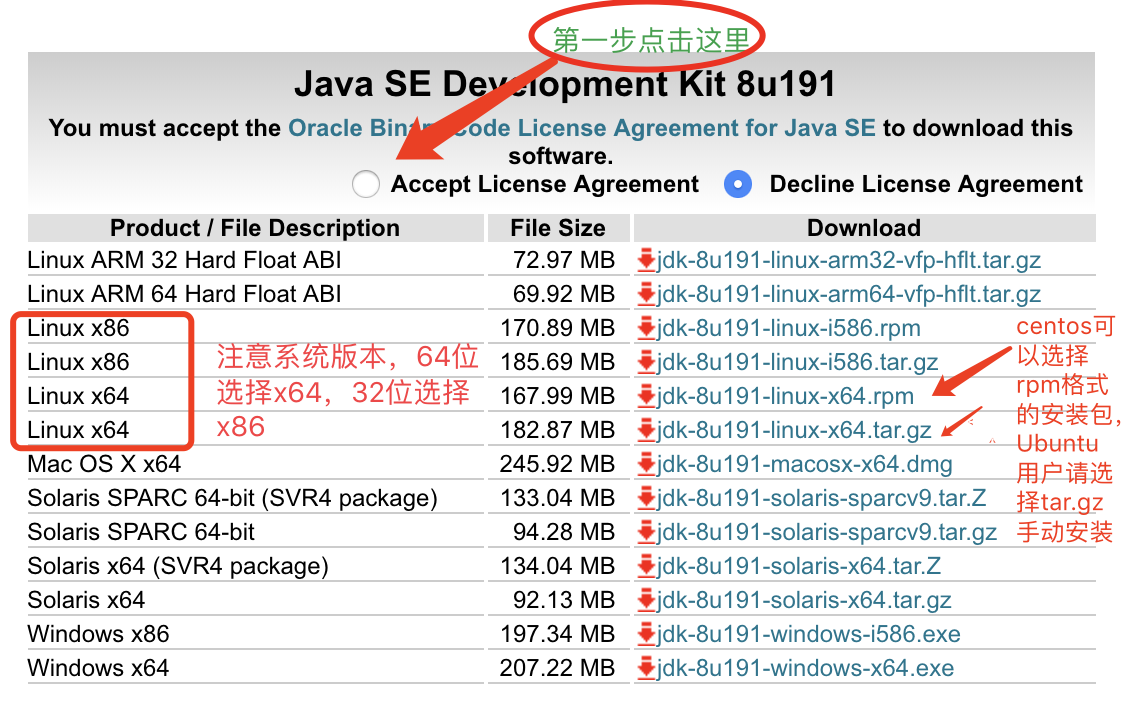Screen dimensions: 1130x718
Task: Click download arrow icon for linux-x64.tar.gz
Action: click(646, 429)
